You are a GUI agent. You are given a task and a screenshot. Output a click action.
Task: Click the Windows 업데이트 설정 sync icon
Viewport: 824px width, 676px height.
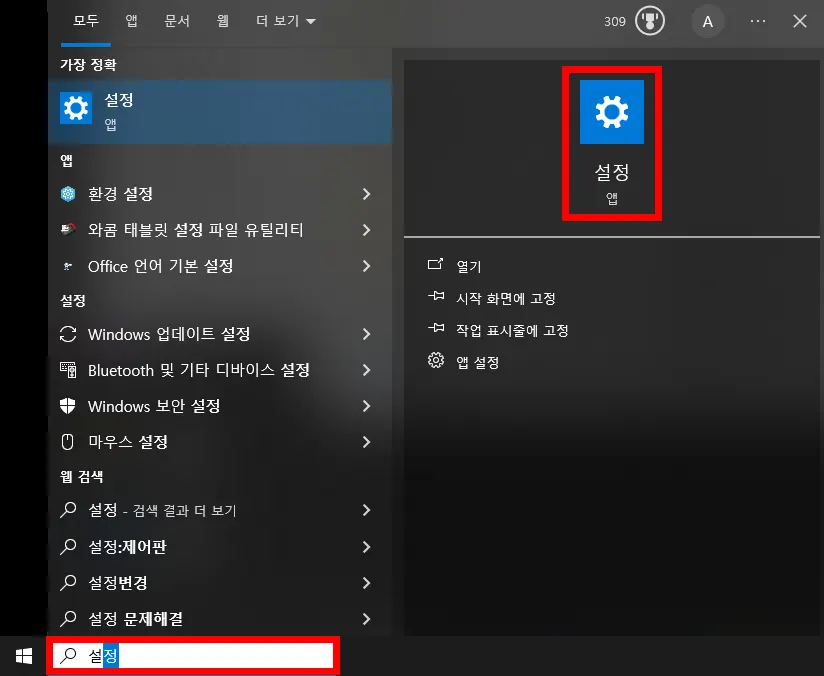tap(68, 334)
